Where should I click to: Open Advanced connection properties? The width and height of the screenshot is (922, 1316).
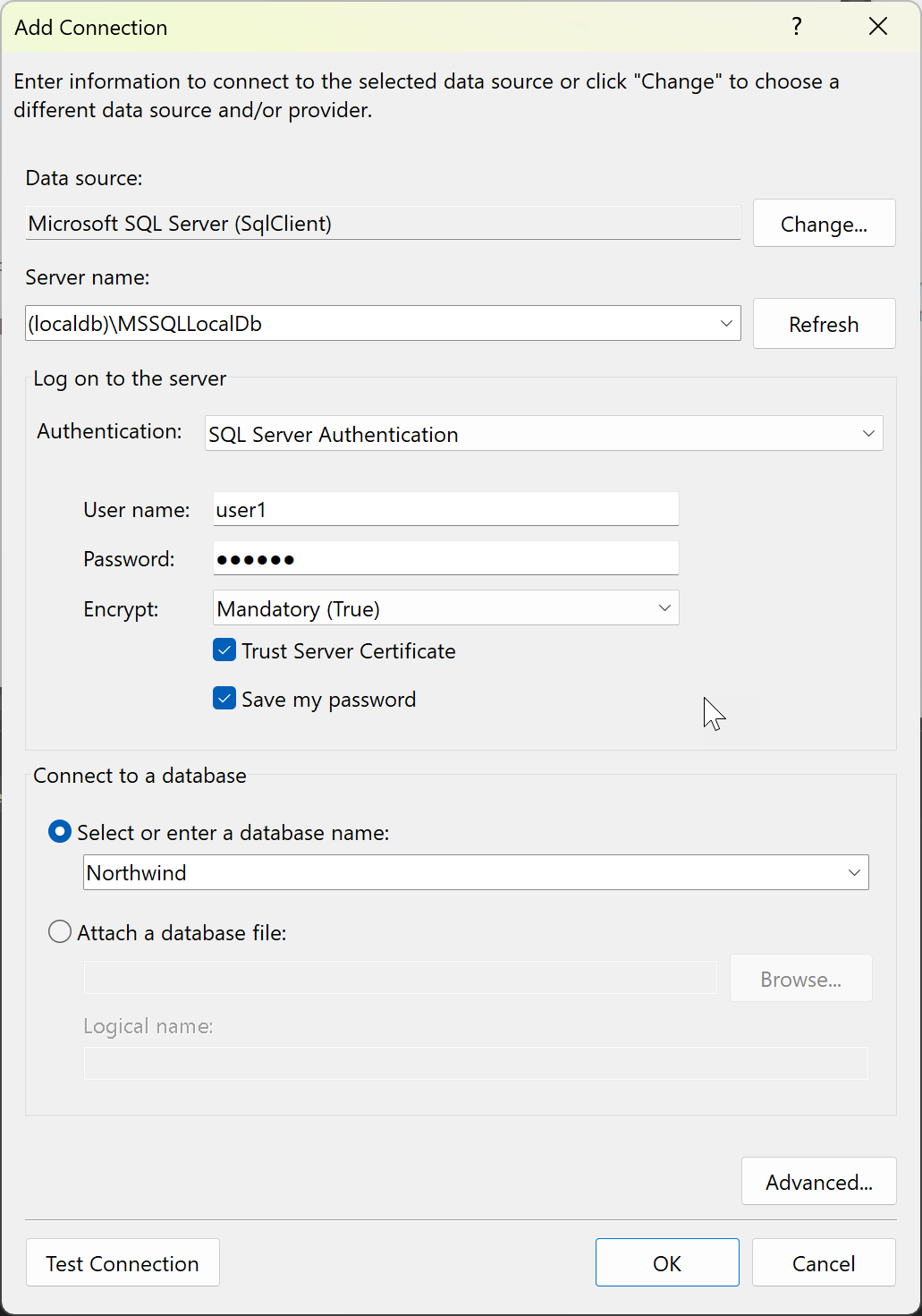tap(818, 1182)
